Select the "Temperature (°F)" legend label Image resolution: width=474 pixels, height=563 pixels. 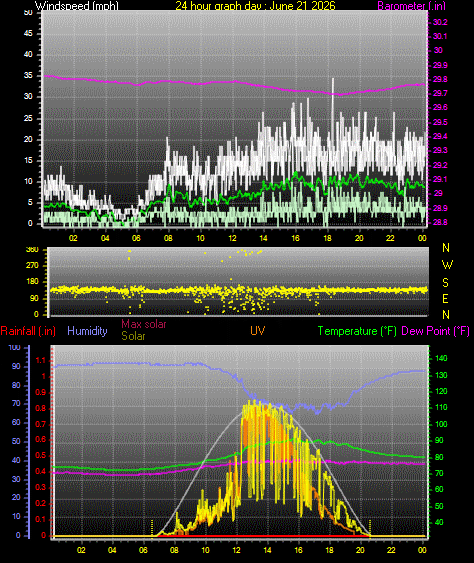357,331
